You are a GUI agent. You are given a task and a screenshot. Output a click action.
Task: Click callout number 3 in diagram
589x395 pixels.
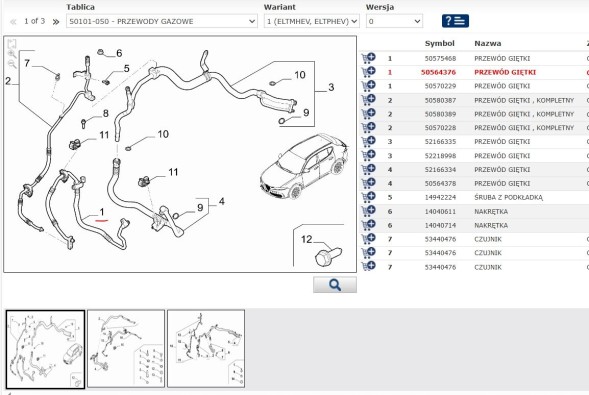(x=331, y=87)
